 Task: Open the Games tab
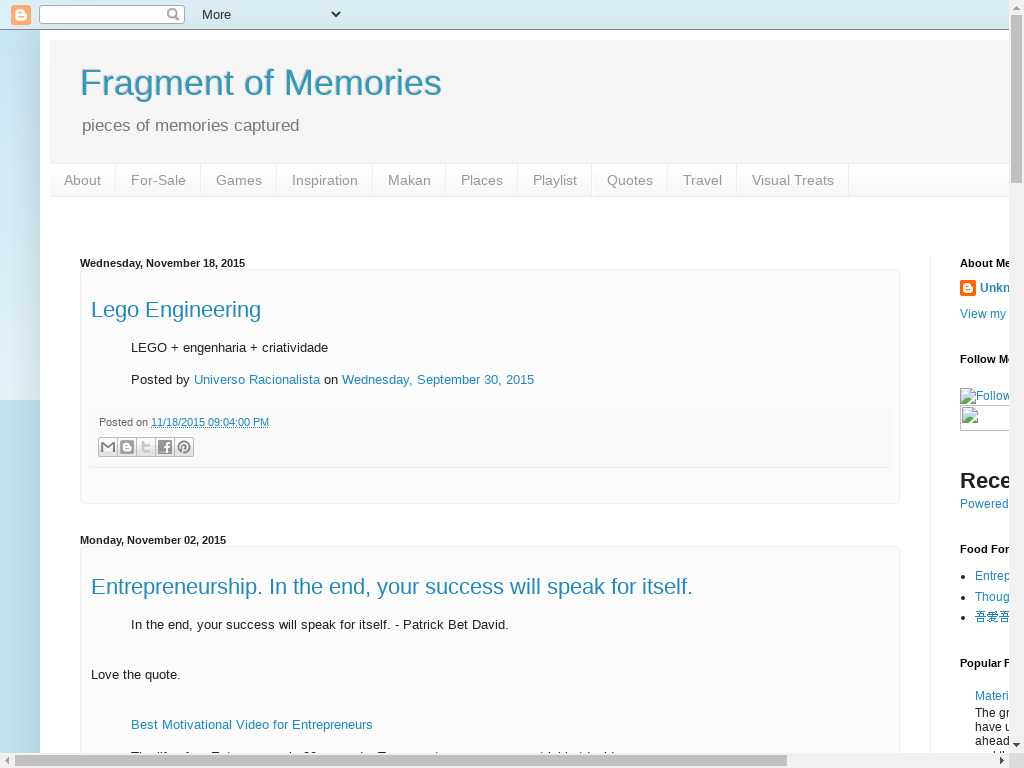[x=238, y=180]
